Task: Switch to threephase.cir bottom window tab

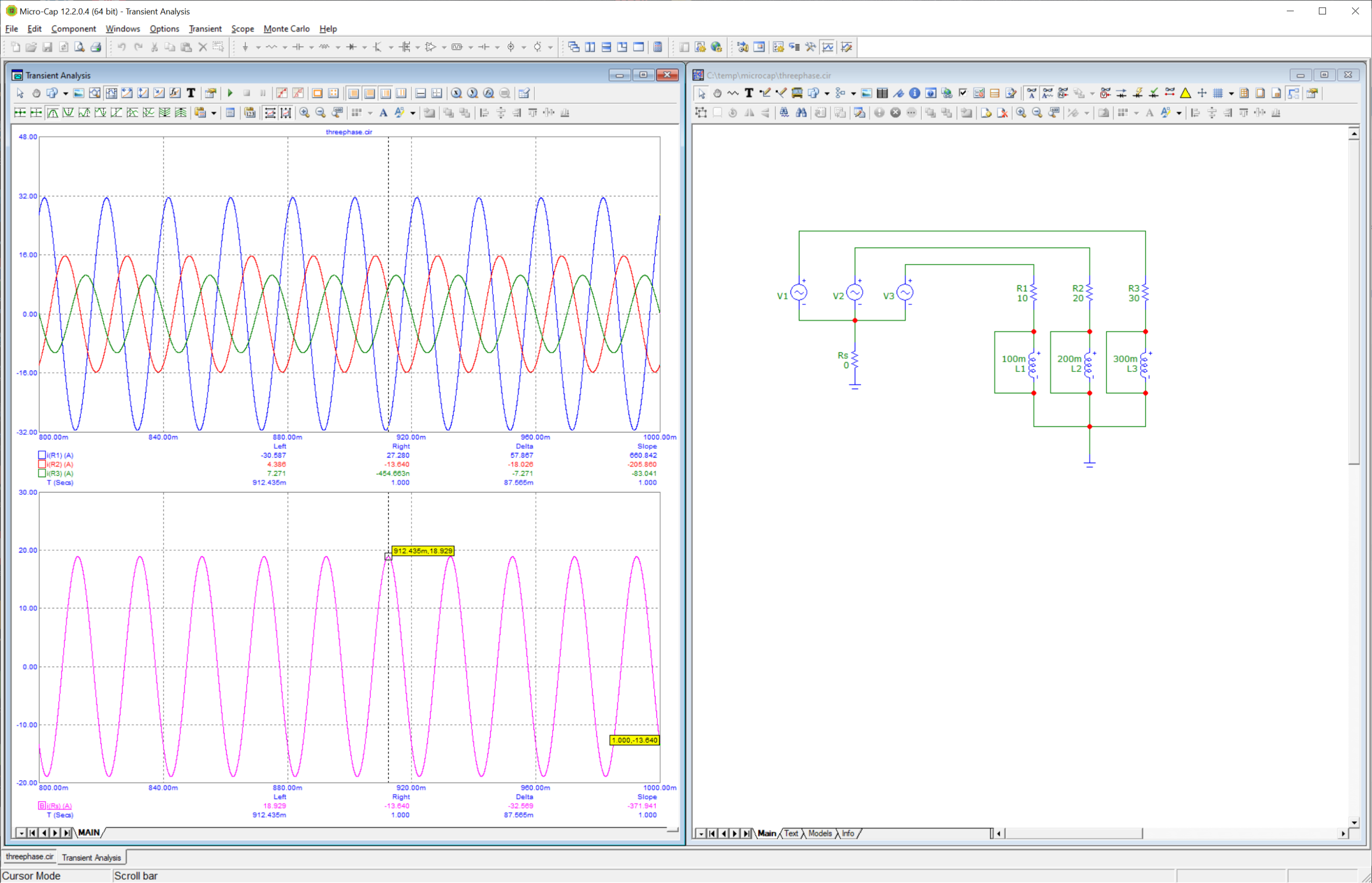Action: point(30,857)
